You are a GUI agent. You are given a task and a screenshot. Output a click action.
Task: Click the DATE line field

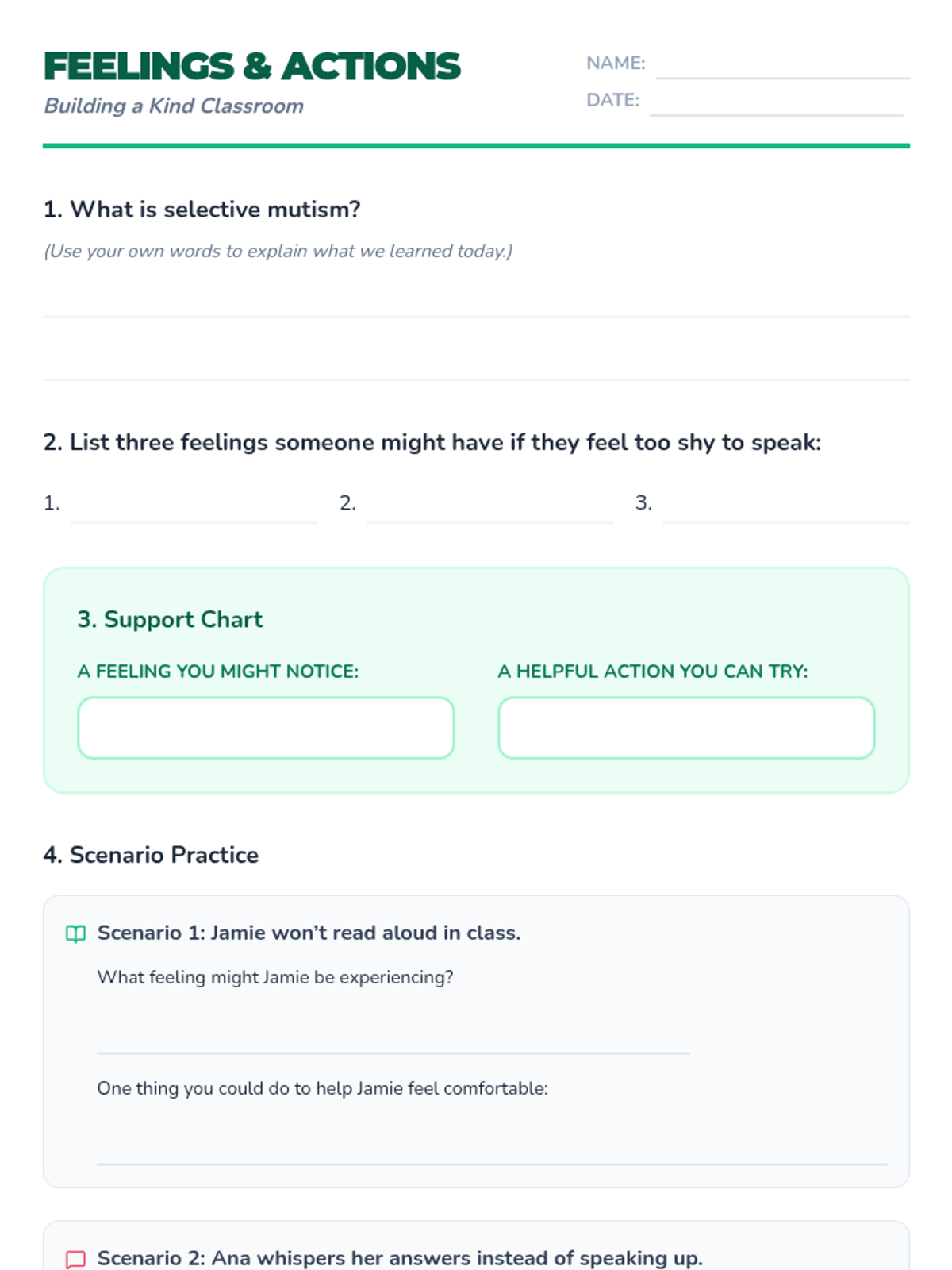[776, 101]
